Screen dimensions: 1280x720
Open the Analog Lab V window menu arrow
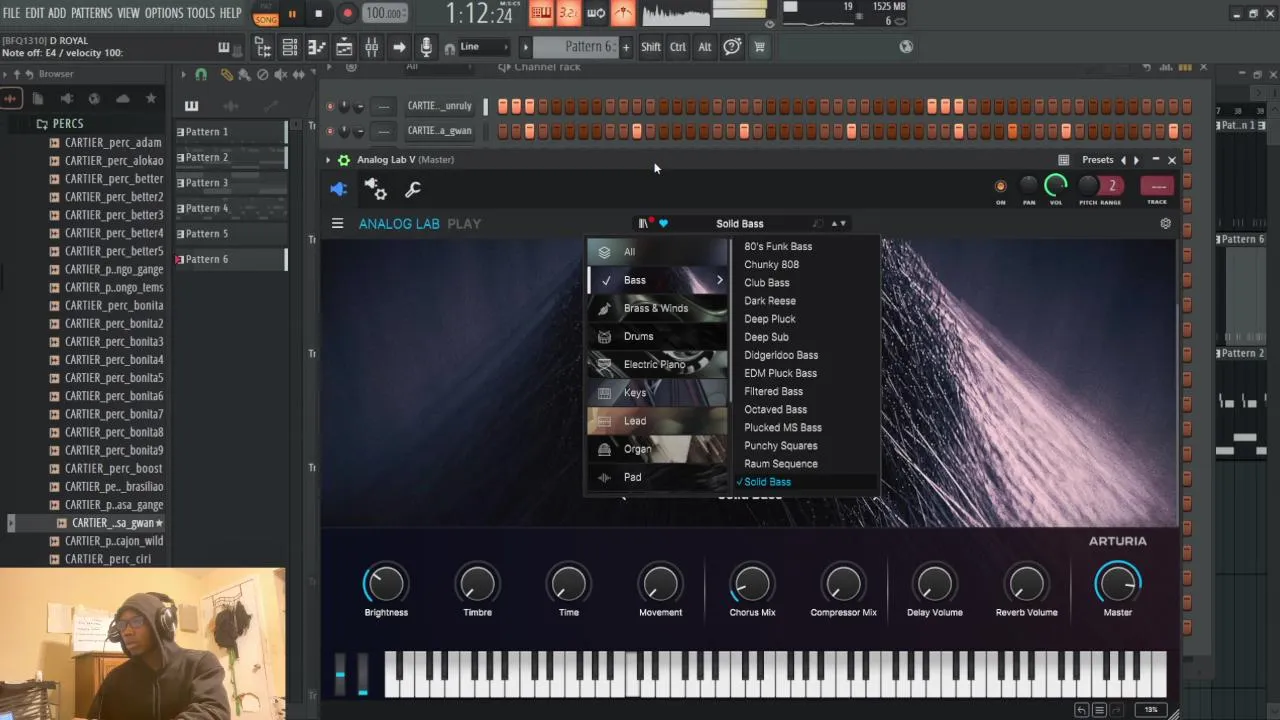tap(328, 160)
